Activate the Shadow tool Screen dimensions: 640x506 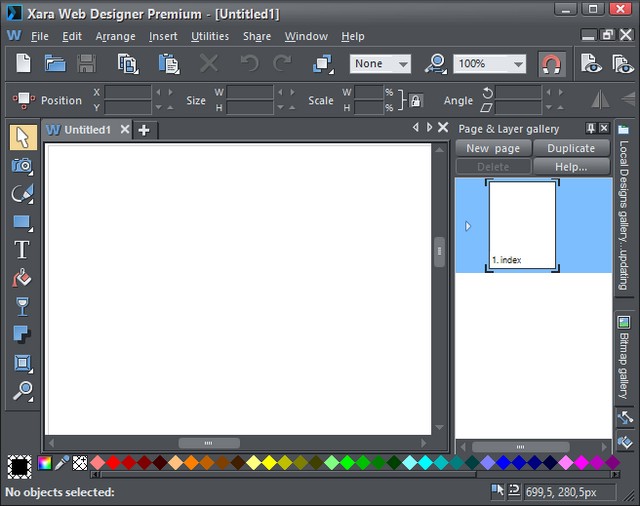[22, 334]
